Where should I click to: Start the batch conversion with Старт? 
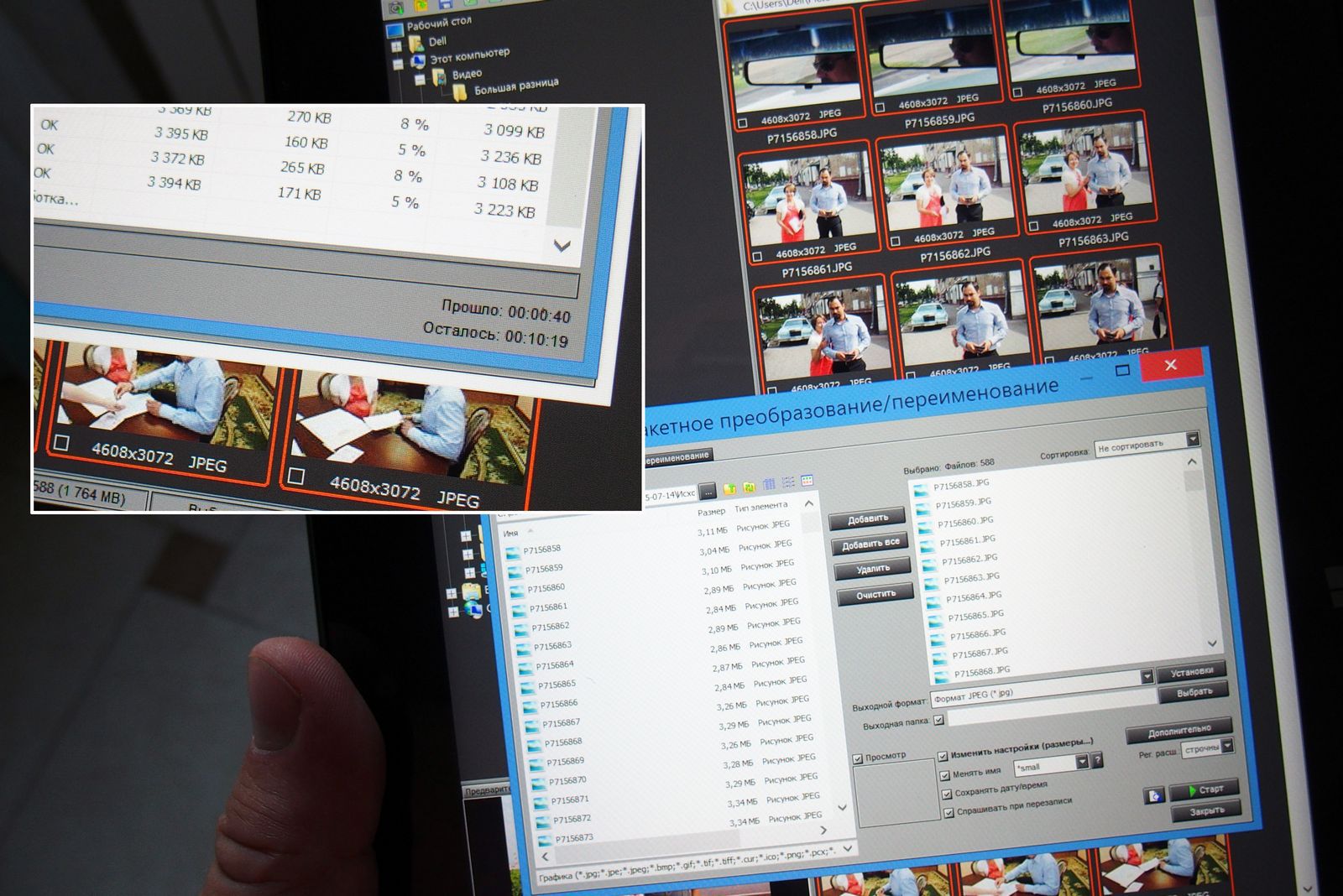coord(1205,790)
